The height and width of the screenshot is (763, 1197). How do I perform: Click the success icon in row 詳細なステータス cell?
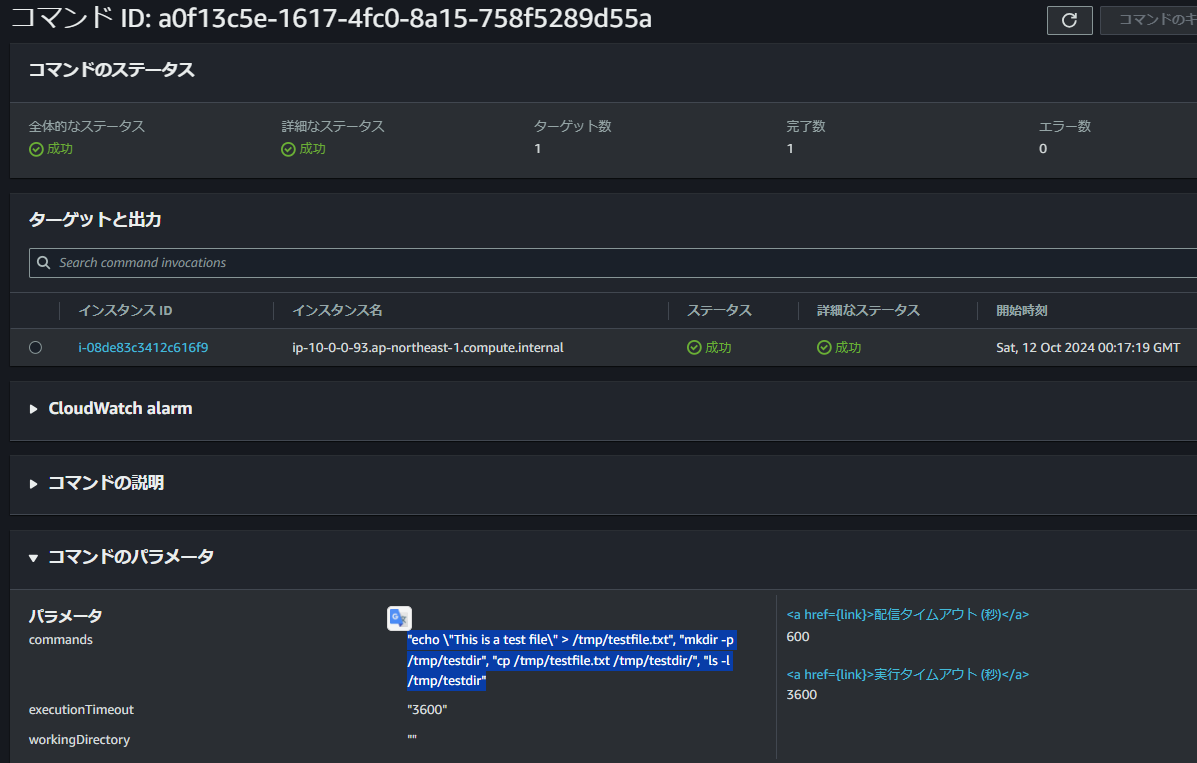[824, 348]
